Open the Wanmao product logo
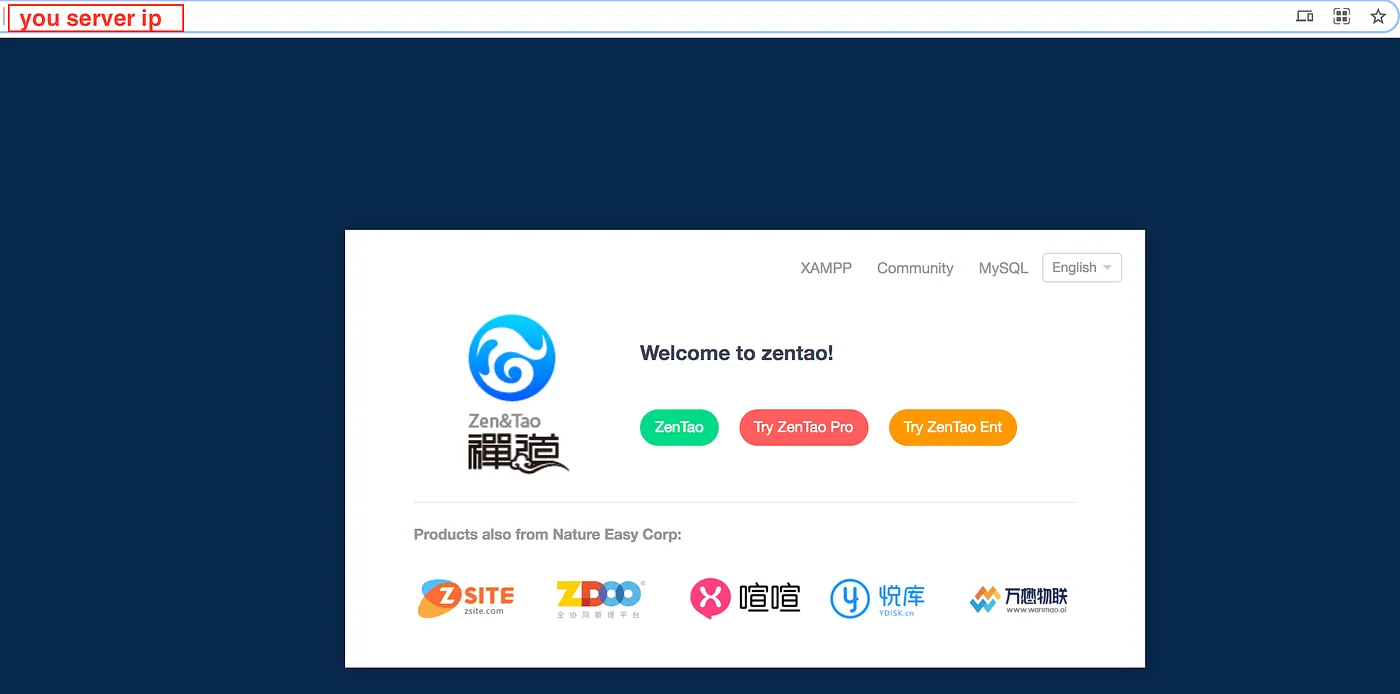Image resolution: width=1400 pixels, height=694 pixels. tap(1019, 598)
